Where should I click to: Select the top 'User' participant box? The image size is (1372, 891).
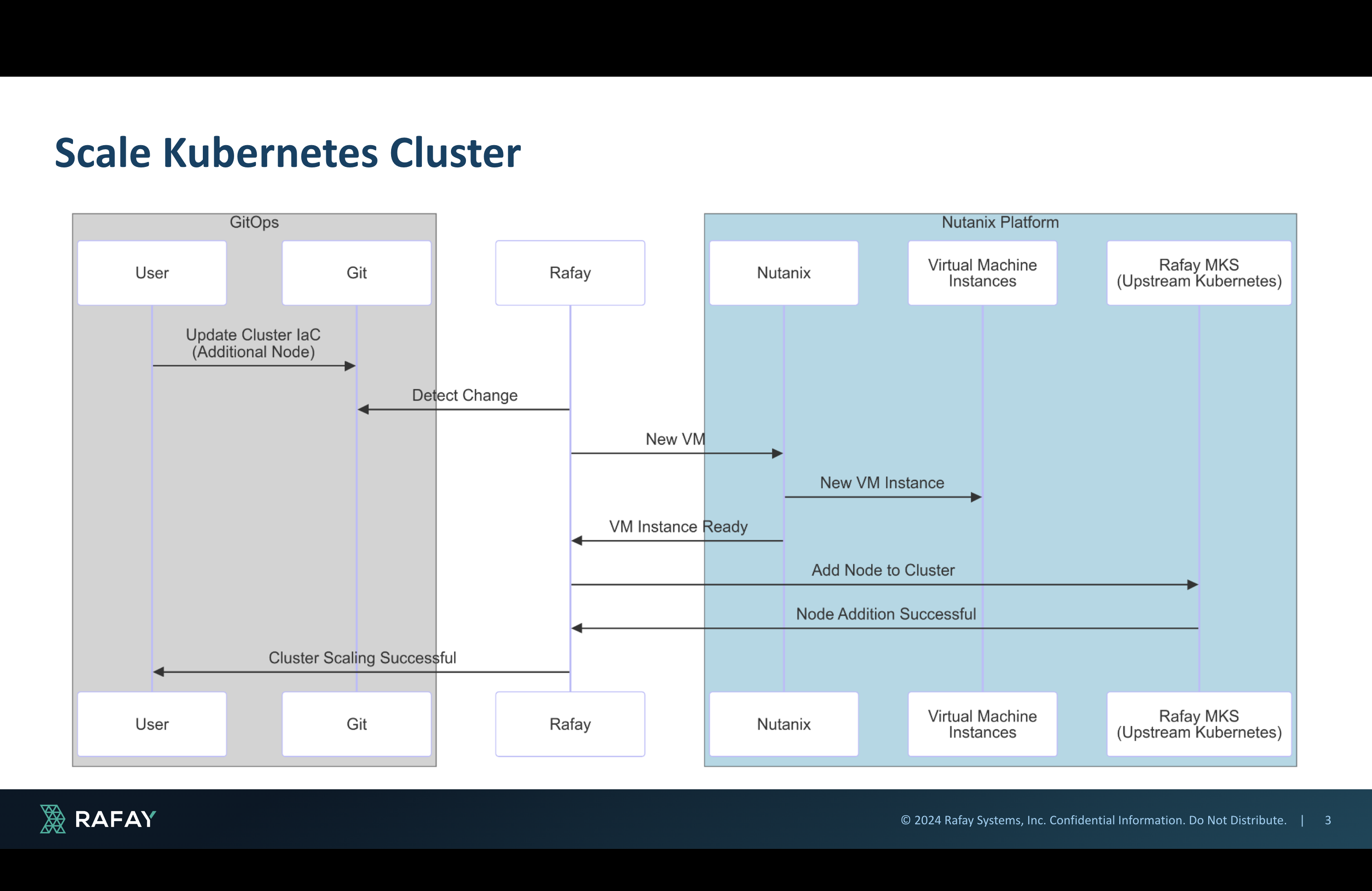152,273
